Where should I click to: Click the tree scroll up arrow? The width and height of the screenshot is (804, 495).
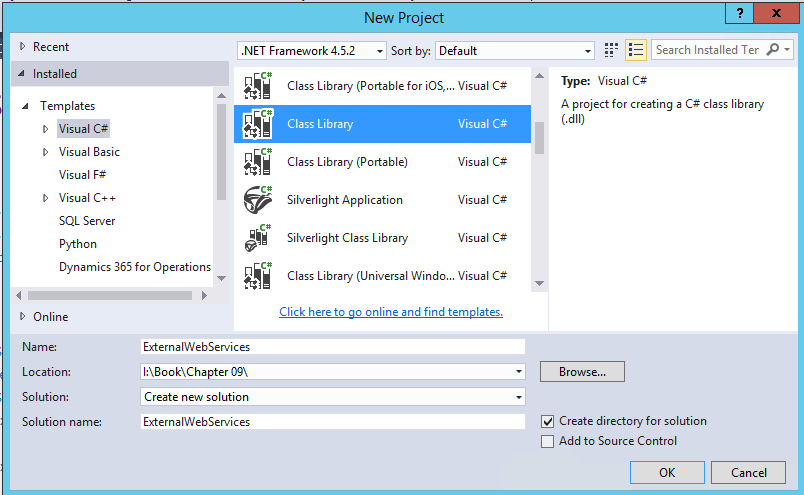point(222,96)
